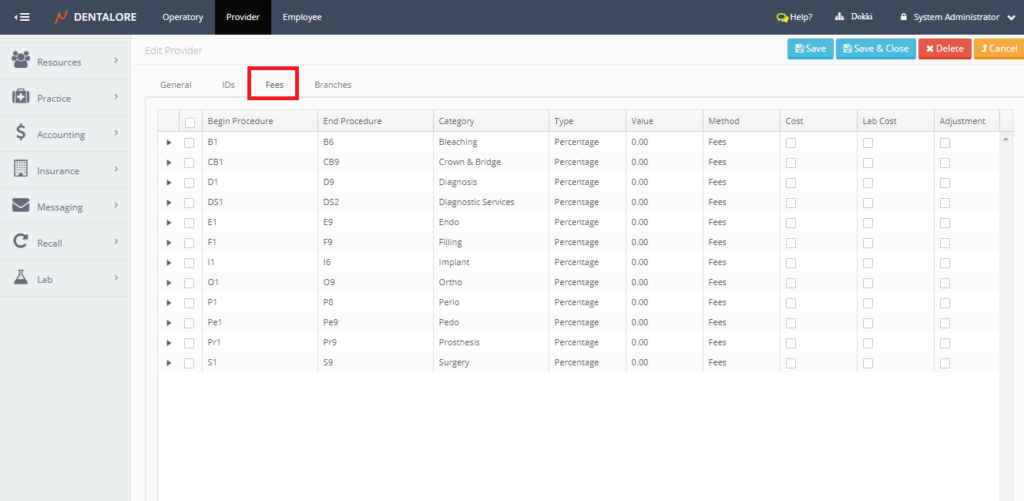Image resolution: width=1024 pixels, height=501 pixels.
Task: Expand the S1 Surgery row arrow
Action: coord(169,363)
